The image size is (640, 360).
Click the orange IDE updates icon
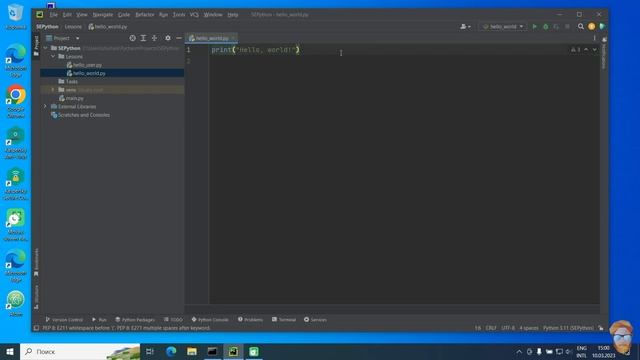coord(591,27)
